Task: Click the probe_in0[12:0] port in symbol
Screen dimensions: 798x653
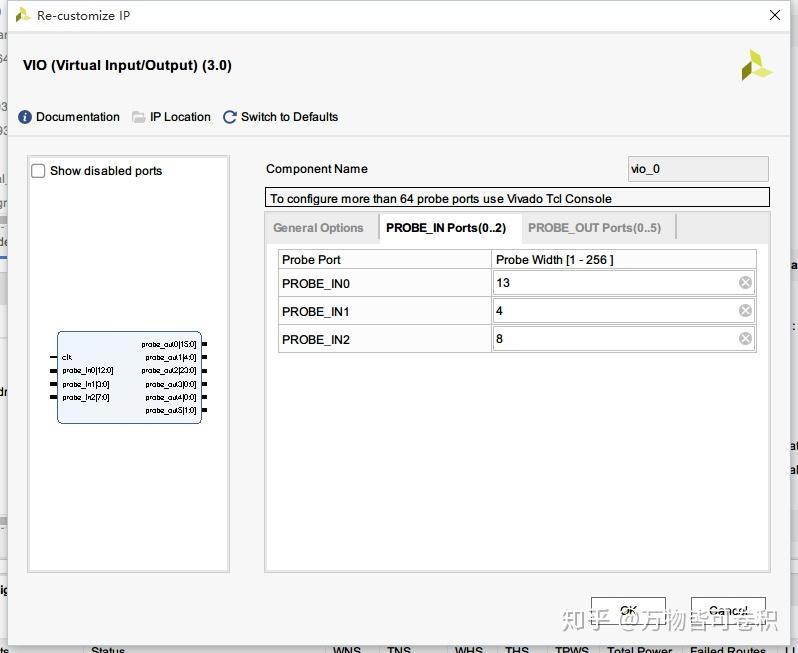Action: 88,371
